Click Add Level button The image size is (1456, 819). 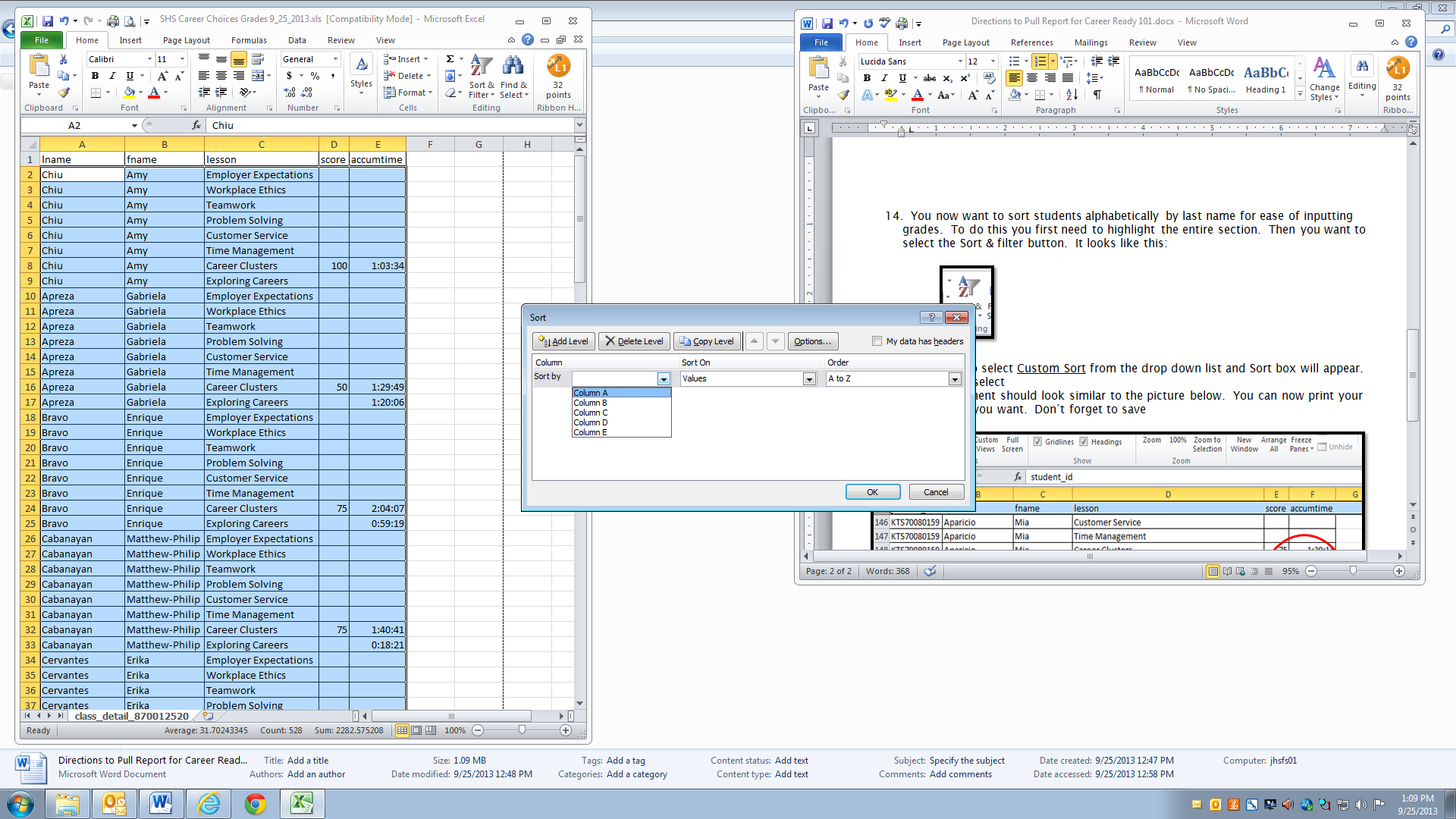[563, 341]
